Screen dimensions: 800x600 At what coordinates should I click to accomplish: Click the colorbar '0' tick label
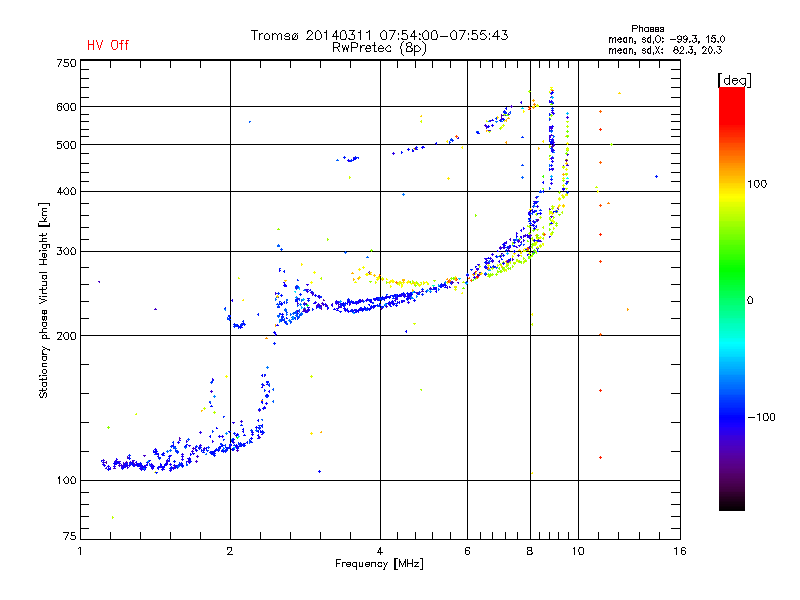coord(750,300)
